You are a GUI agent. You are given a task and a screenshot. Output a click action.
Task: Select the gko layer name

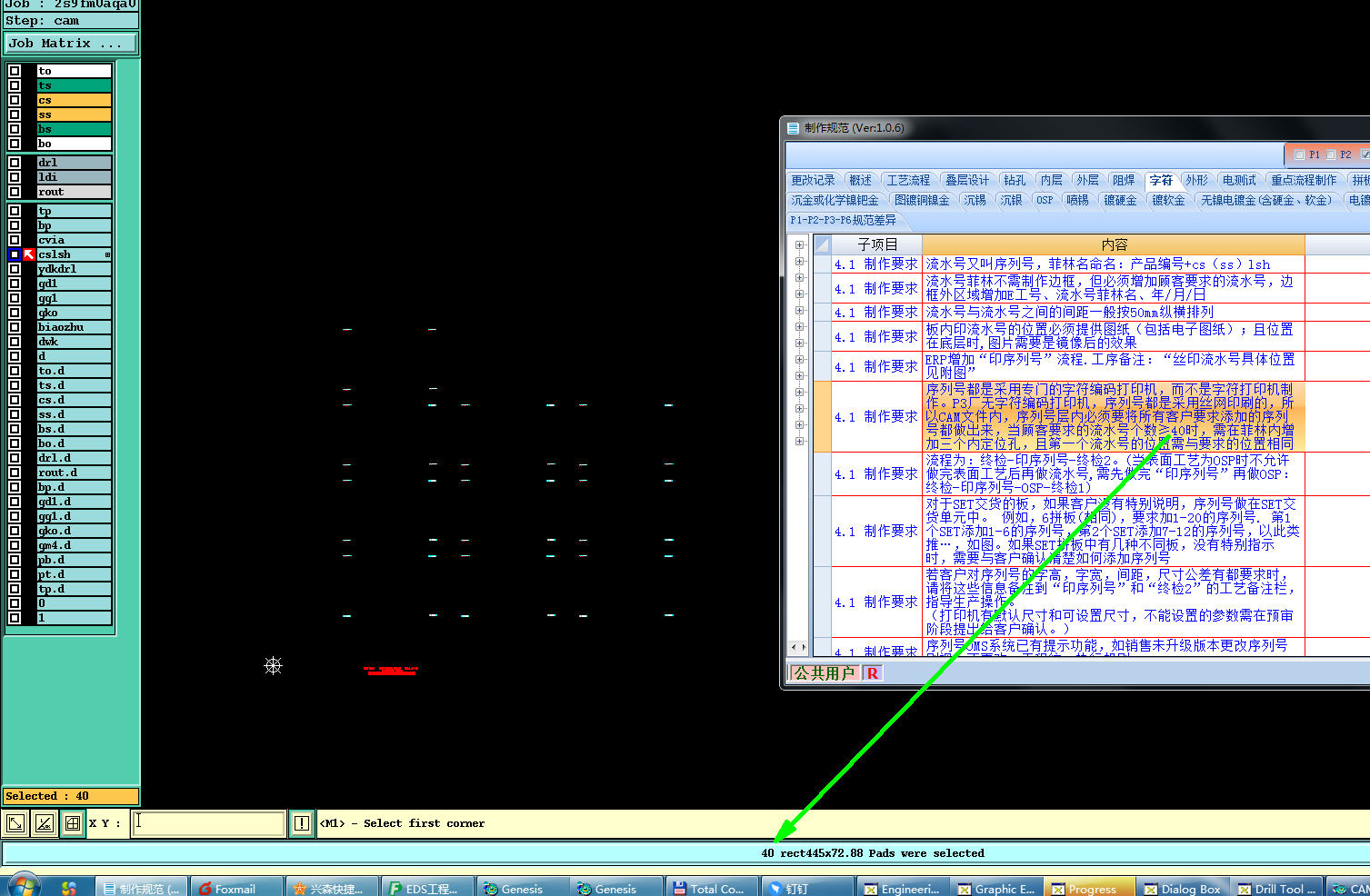74,313
